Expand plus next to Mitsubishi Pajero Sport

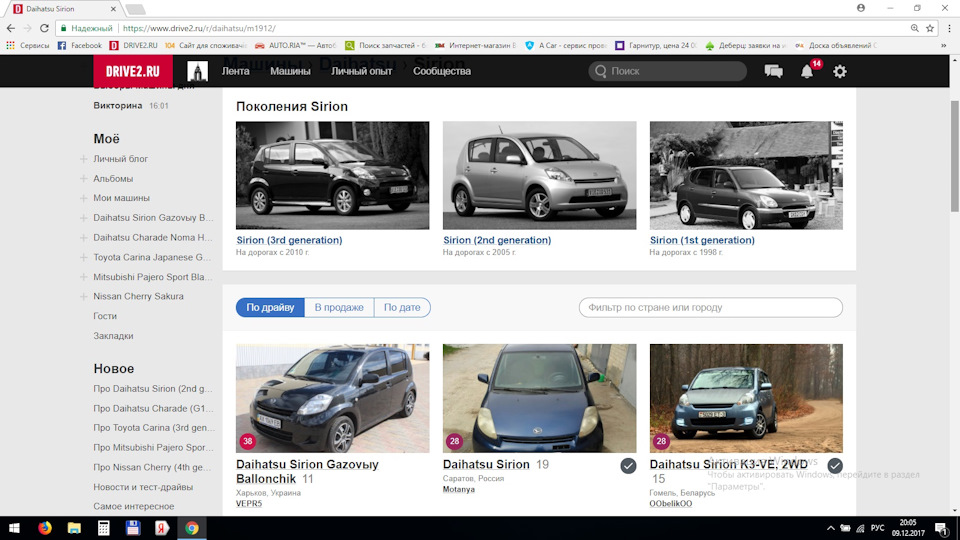pos(83,277)
